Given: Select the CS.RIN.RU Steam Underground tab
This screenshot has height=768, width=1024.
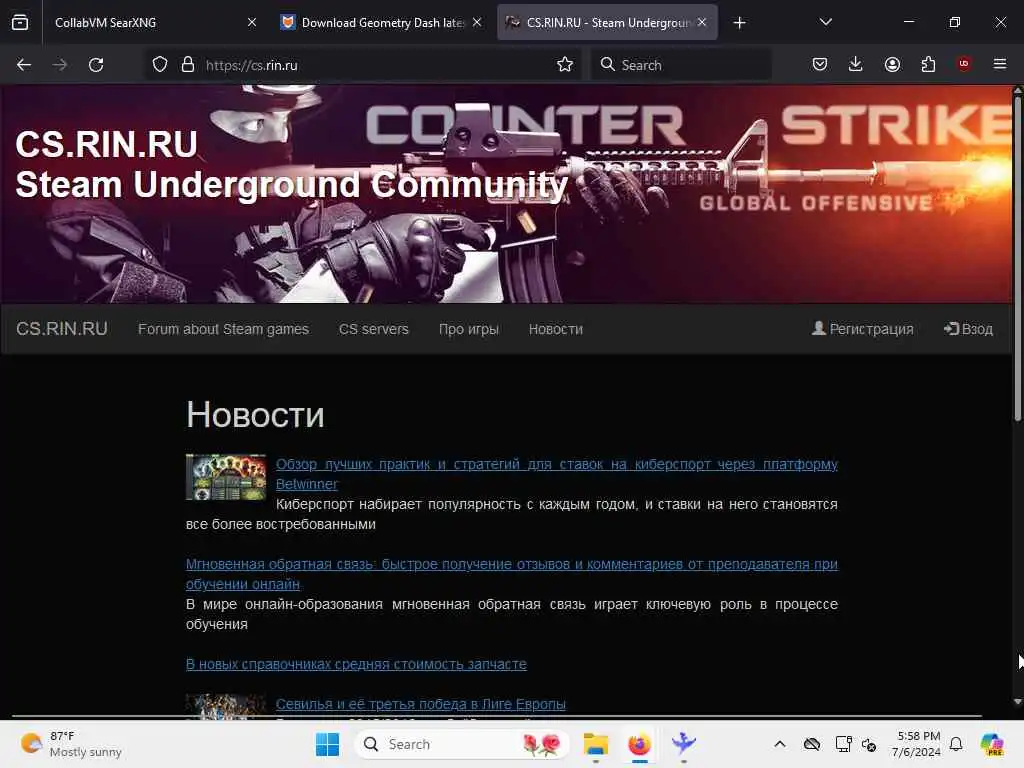Looking at the screenshot, I should tap(607, 23).
